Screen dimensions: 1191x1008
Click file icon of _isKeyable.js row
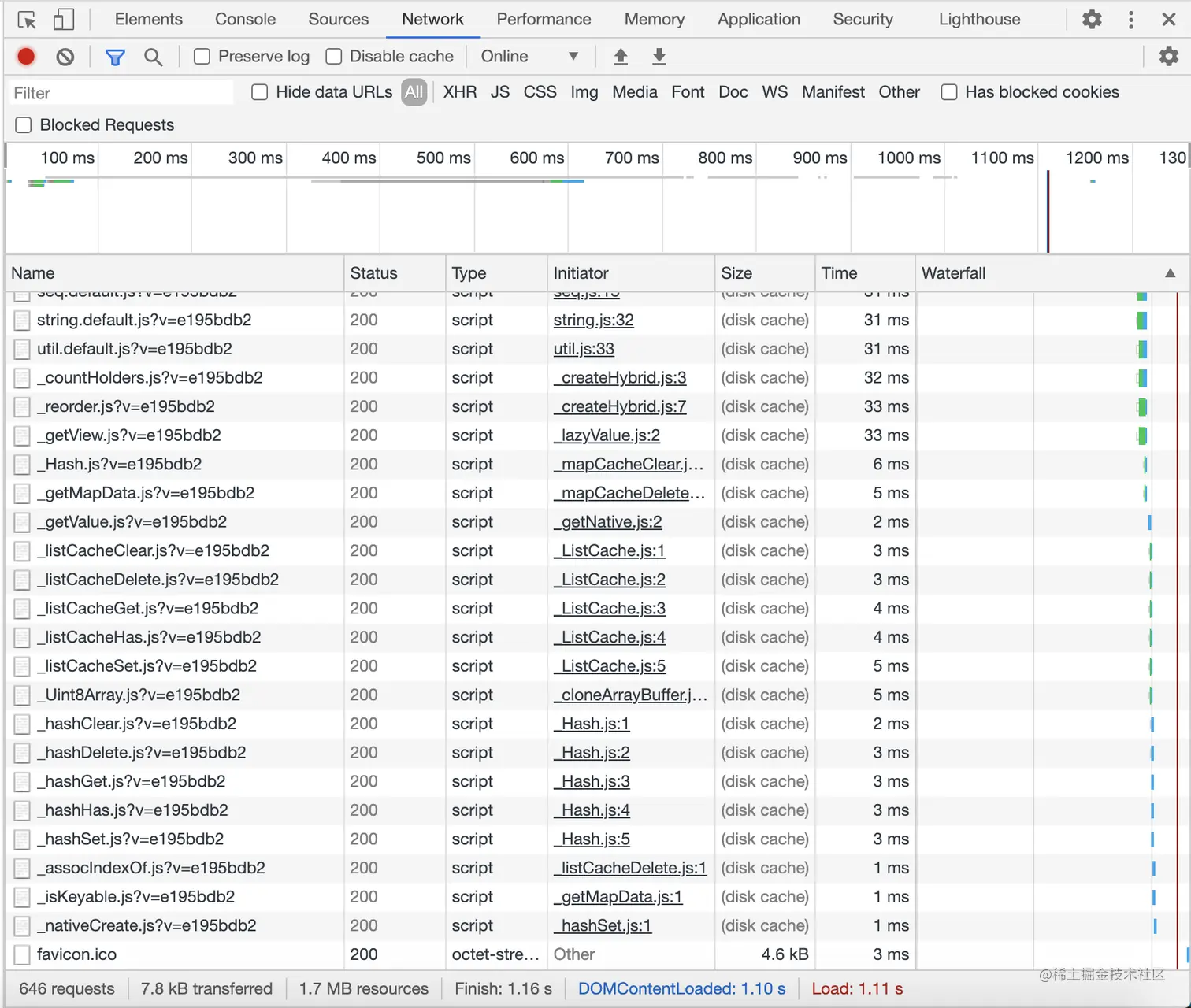point(22,897)
